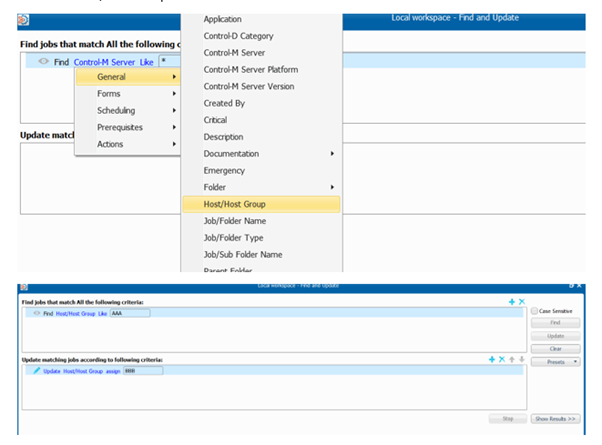Remove find criterion with the X icon

click(x=522, y=302)
